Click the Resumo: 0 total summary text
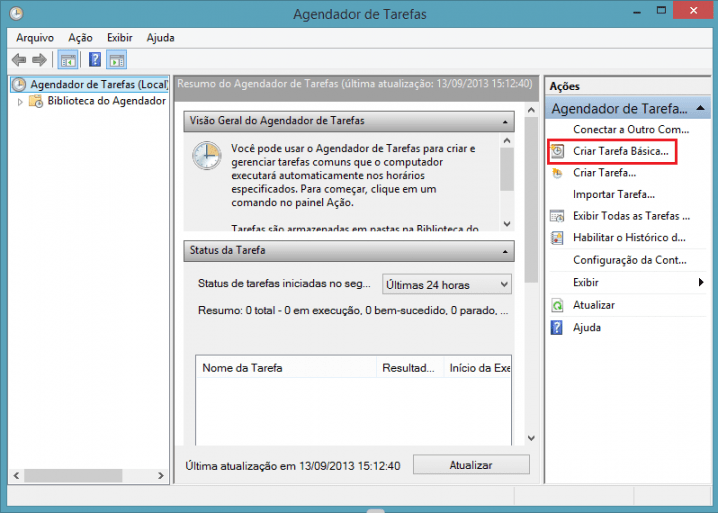Screen dimensions: 718x513 tap(353, 311)
